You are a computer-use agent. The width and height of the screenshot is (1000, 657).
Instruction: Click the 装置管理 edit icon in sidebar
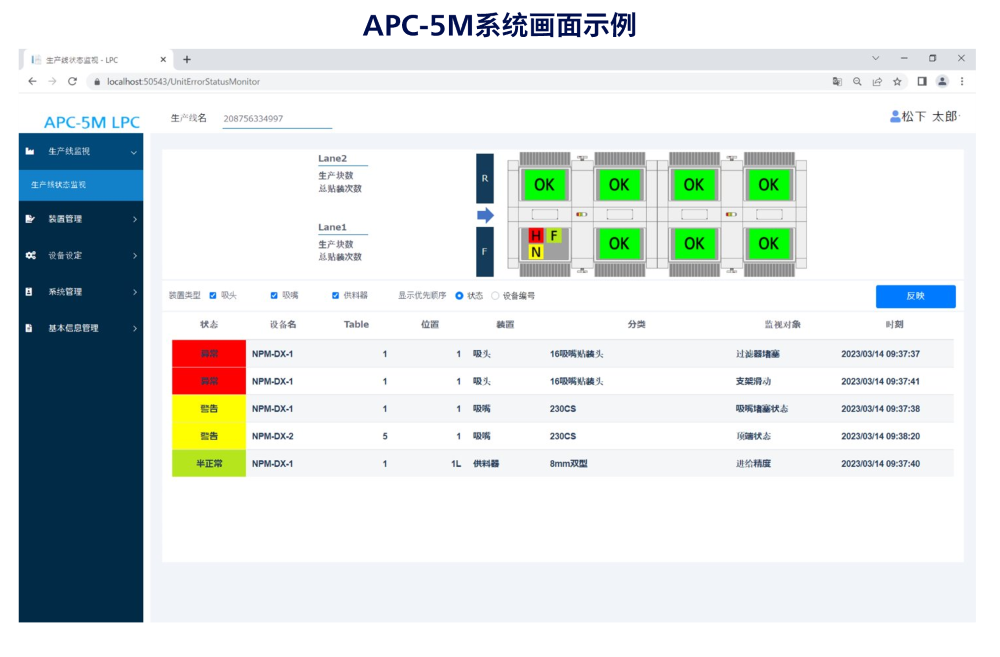pyautogui.click(x=30, y=219)
